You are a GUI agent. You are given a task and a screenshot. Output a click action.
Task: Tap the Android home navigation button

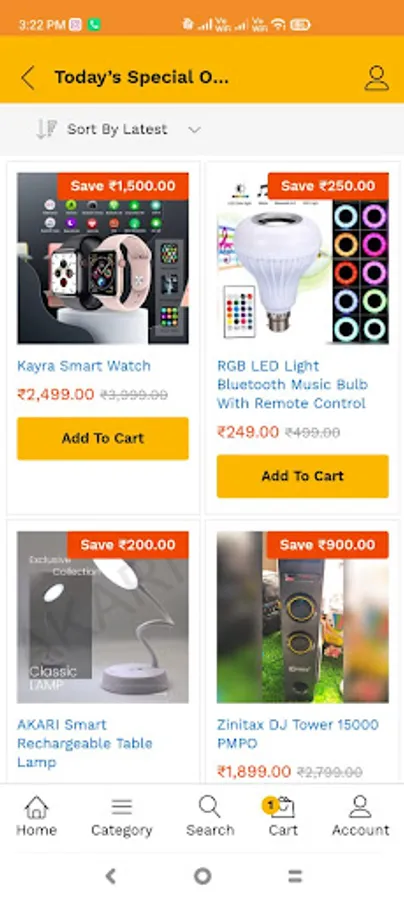pos(202,876)
